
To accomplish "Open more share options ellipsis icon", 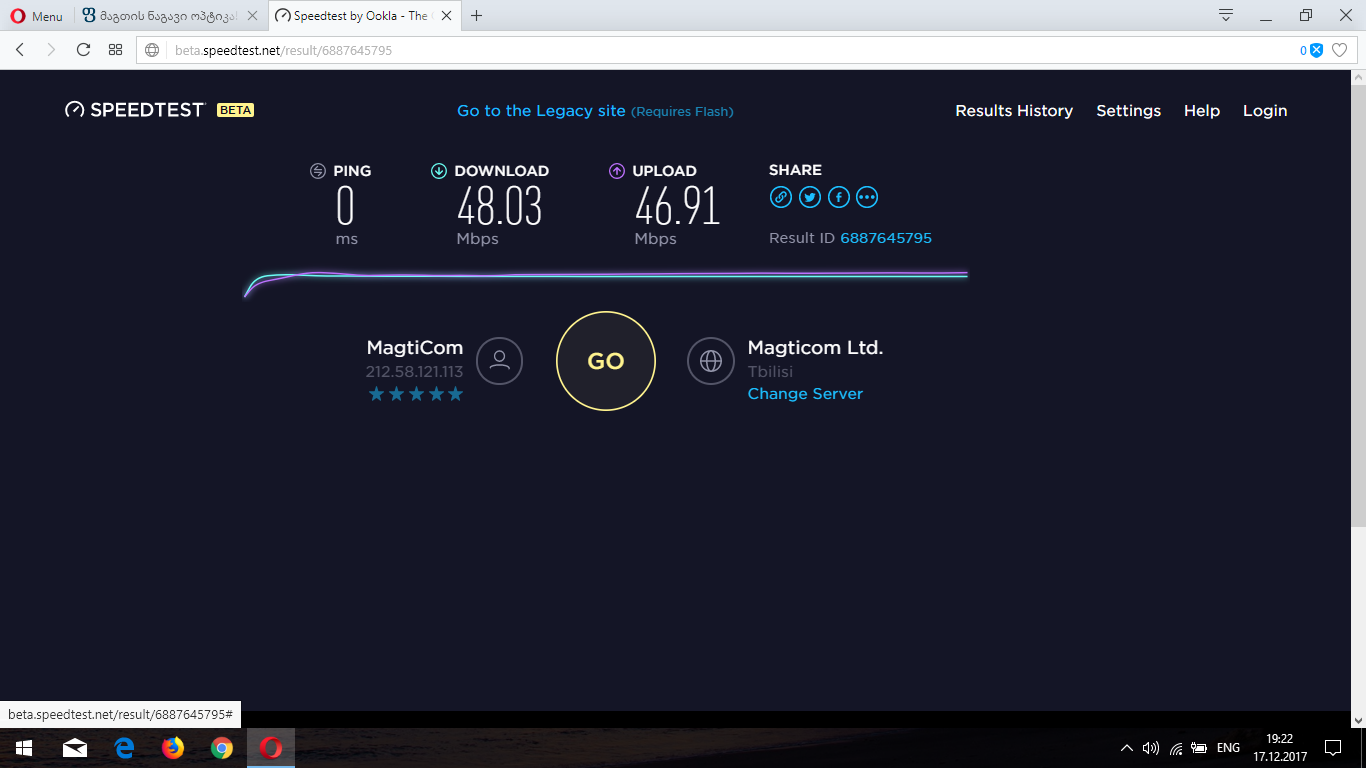I will 867,197.
